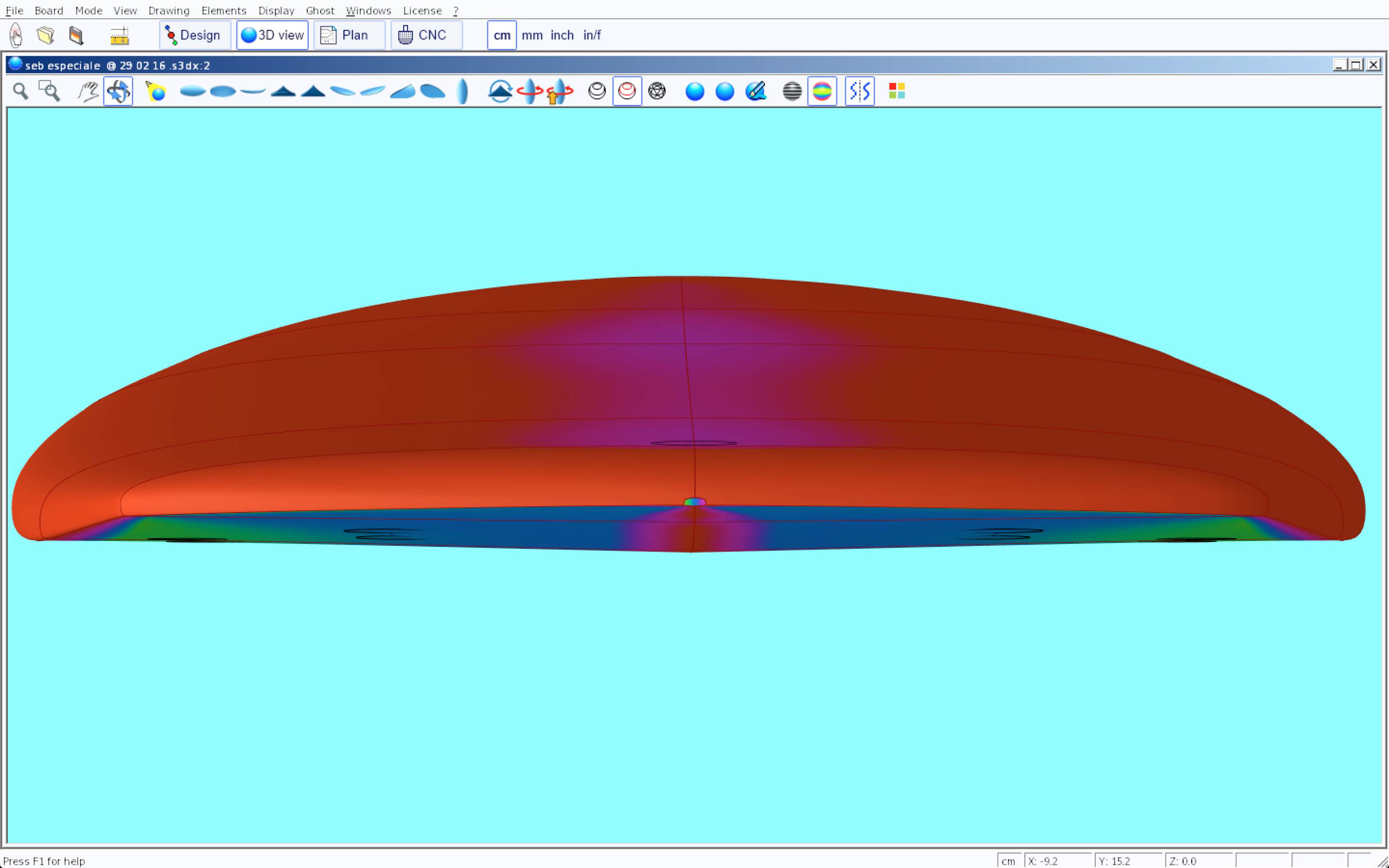Open the CNC mode button
Viewport: 1389px width, 868px height.
click(426, 35)
